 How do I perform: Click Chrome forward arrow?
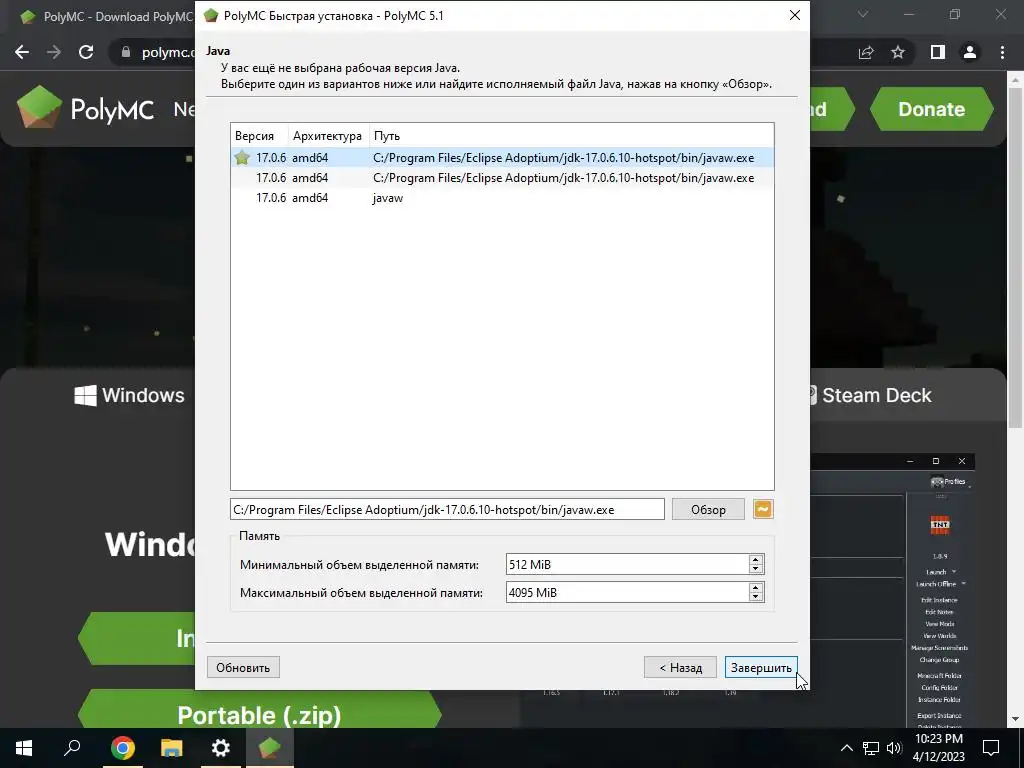[x=54, y=52]
